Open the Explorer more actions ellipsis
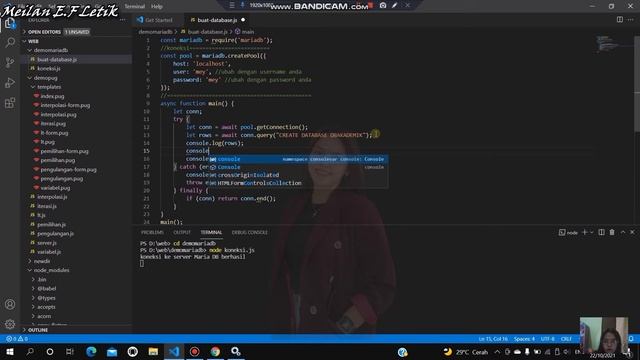This screenshot has width=640, height=360. 122,20
